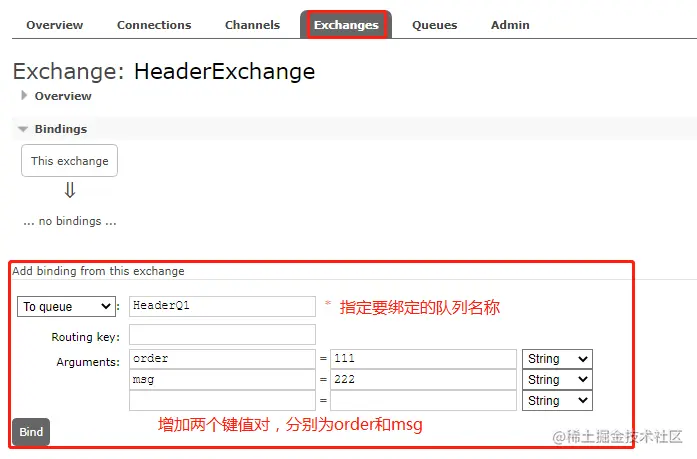Image resolution: width=697 pixels, height=459 pixels.
Task: Focus the Routing key input field
Action: 222,335
